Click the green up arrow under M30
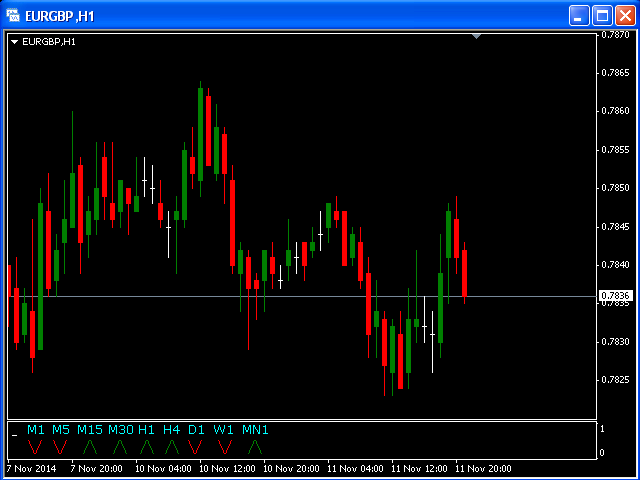 click(x=120, y=447)
